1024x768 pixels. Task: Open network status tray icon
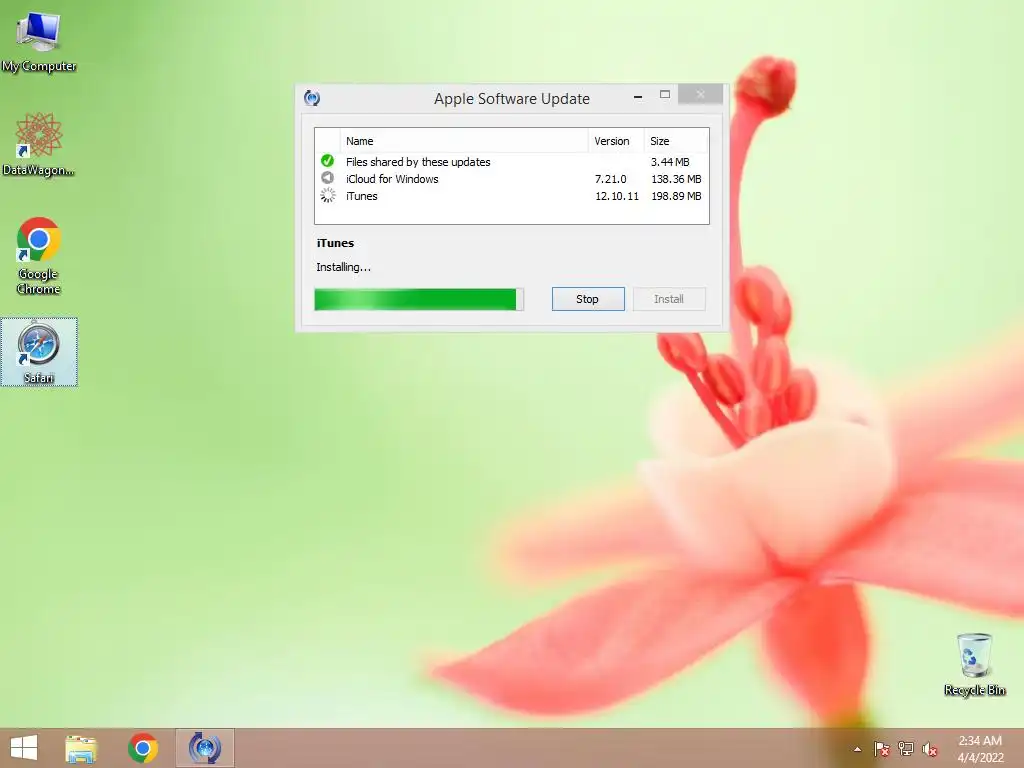pyautogui.click(x=906, y=749)
